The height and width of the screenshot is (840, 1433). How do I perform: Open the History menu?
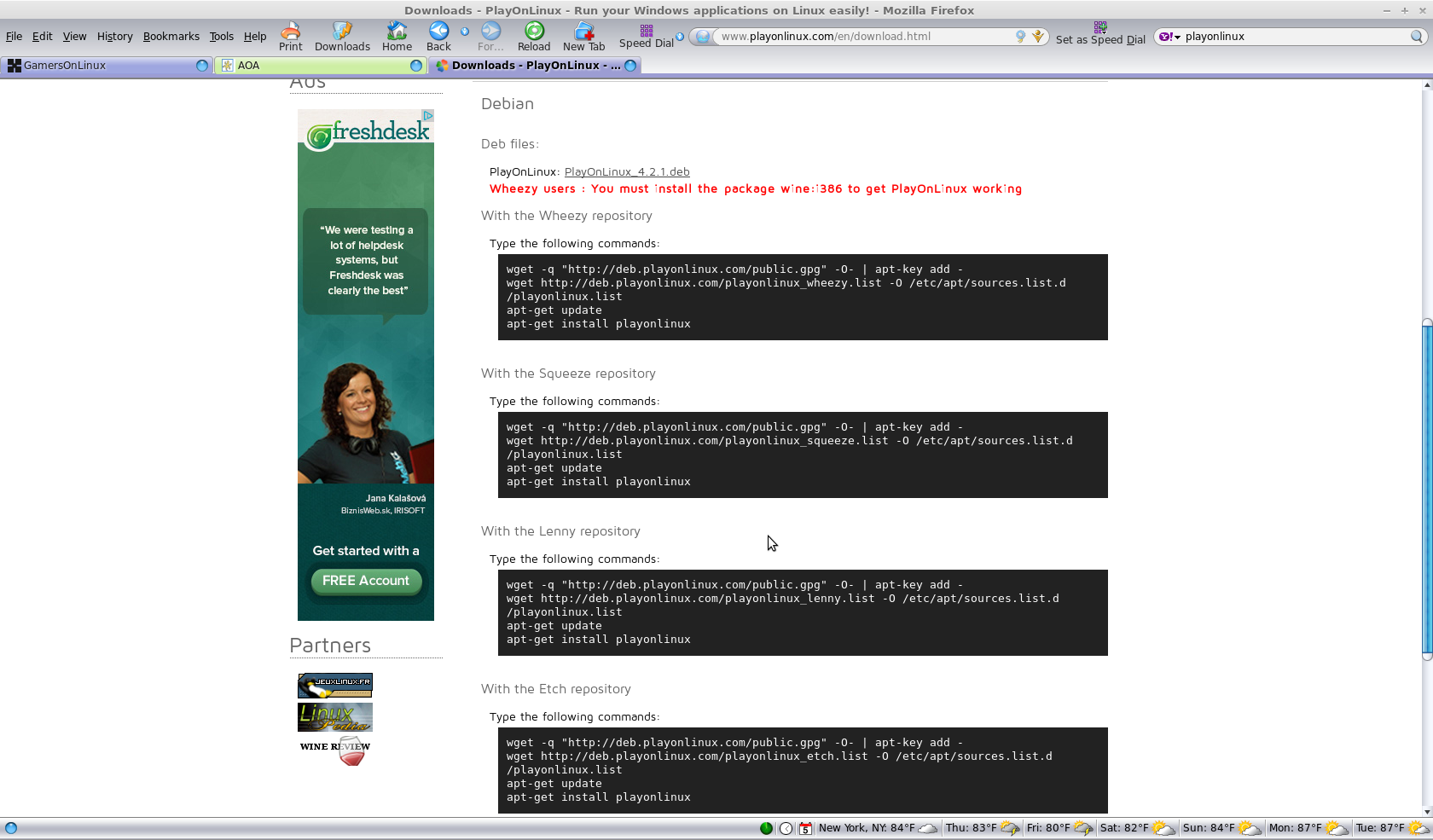(115, 37)
